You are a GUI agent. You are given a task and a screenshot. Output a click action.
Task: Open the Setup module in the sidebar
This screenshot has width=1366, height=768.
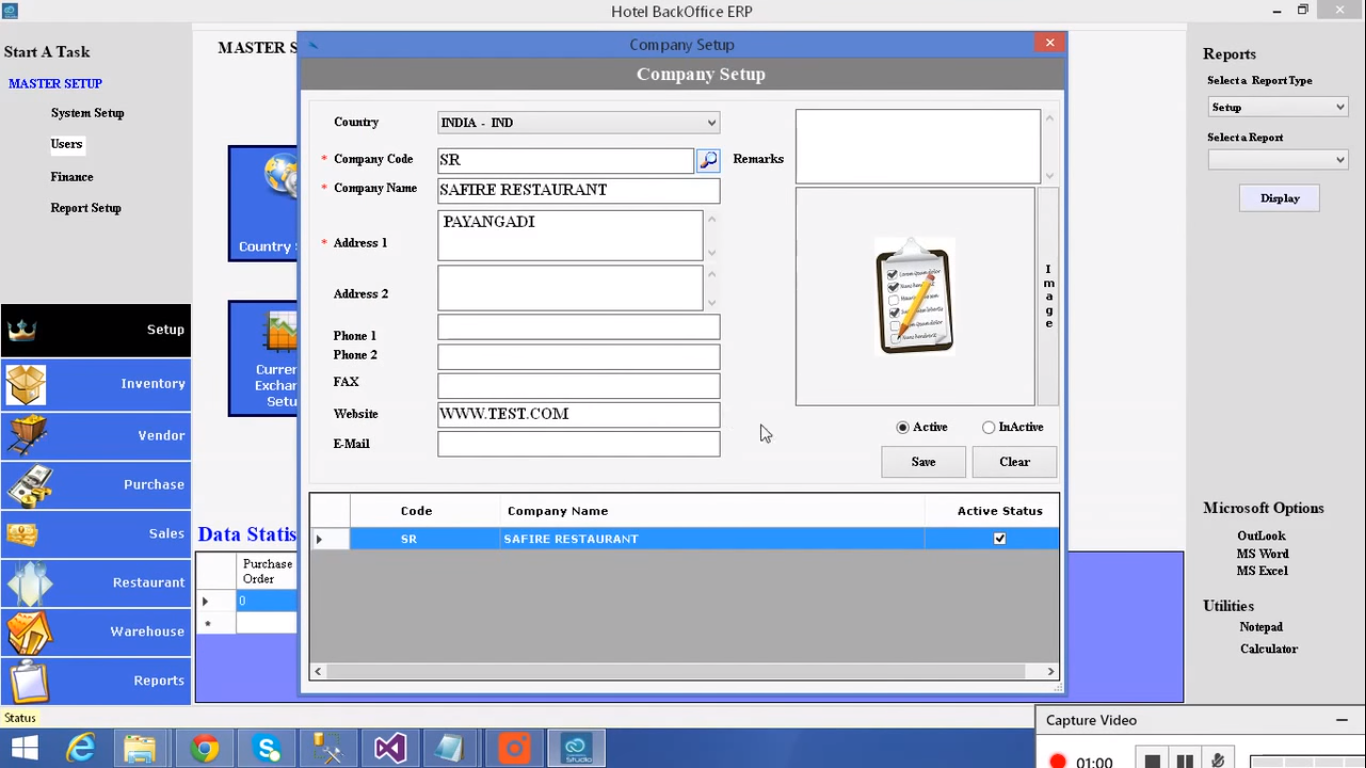coord(96,330)
